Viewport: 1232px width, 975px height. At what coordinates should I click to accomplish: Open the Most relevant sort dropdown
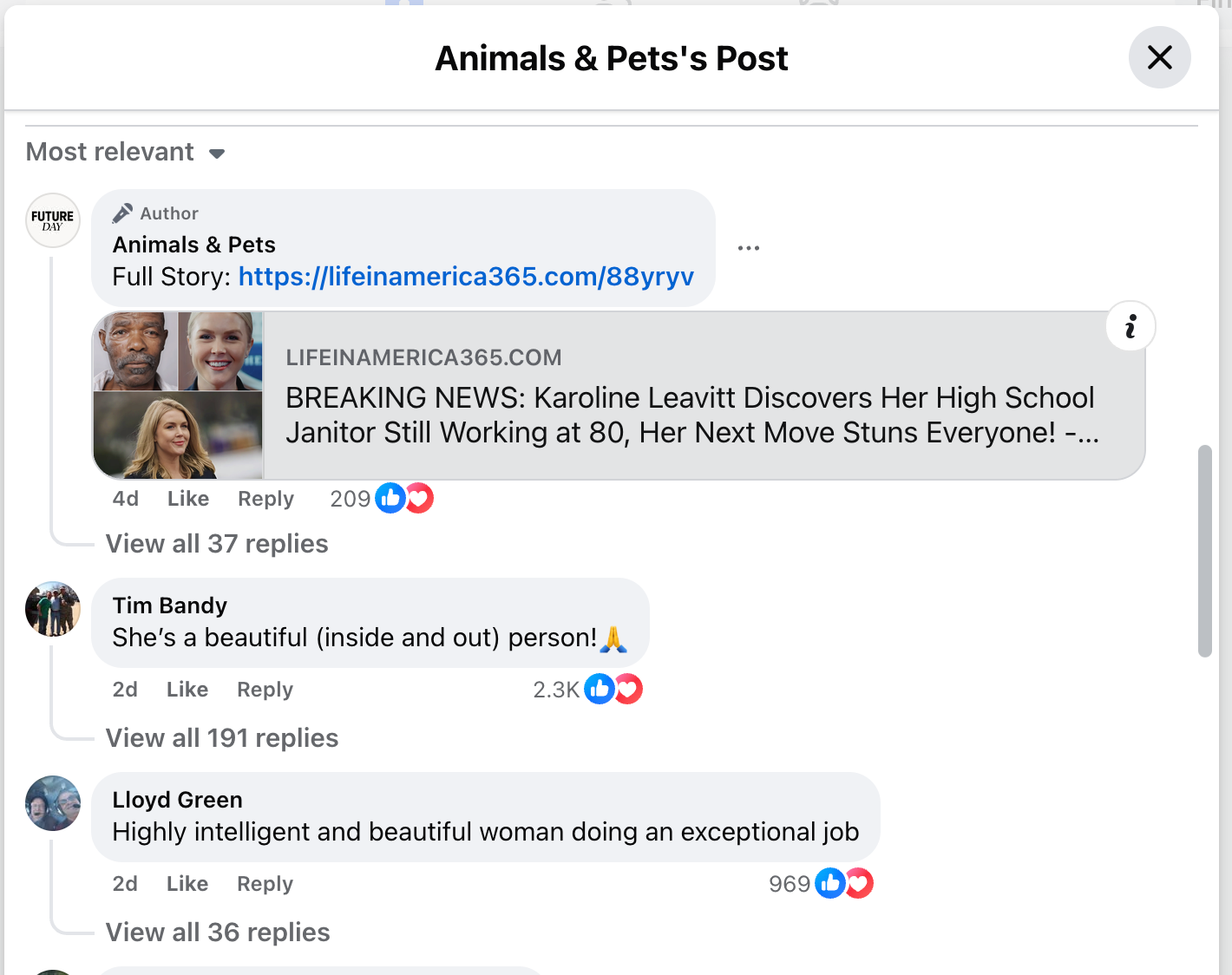pyautogui.click(x=126, y=153)
